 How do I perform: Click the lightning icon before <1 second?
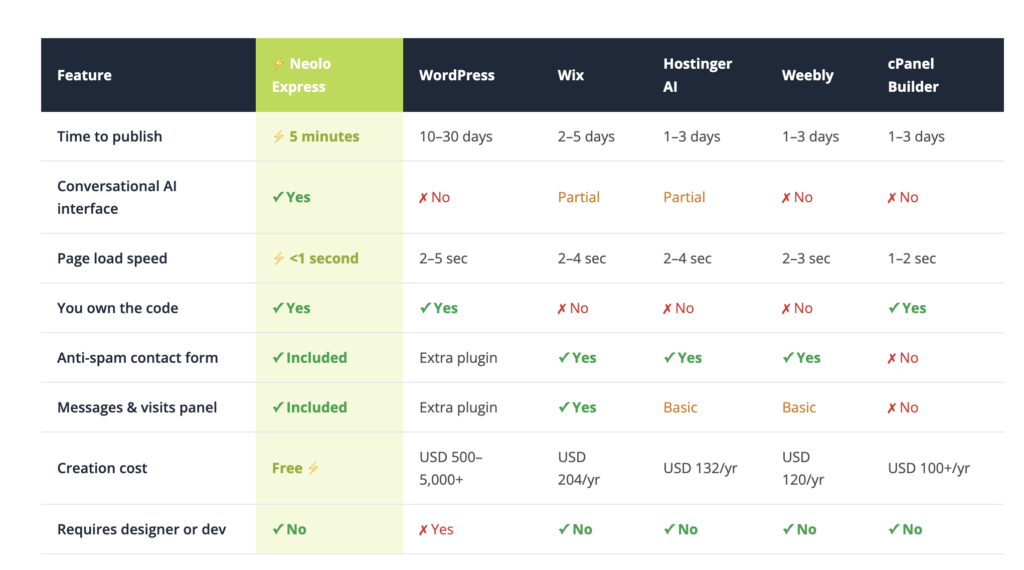click(x=278, y=259)
